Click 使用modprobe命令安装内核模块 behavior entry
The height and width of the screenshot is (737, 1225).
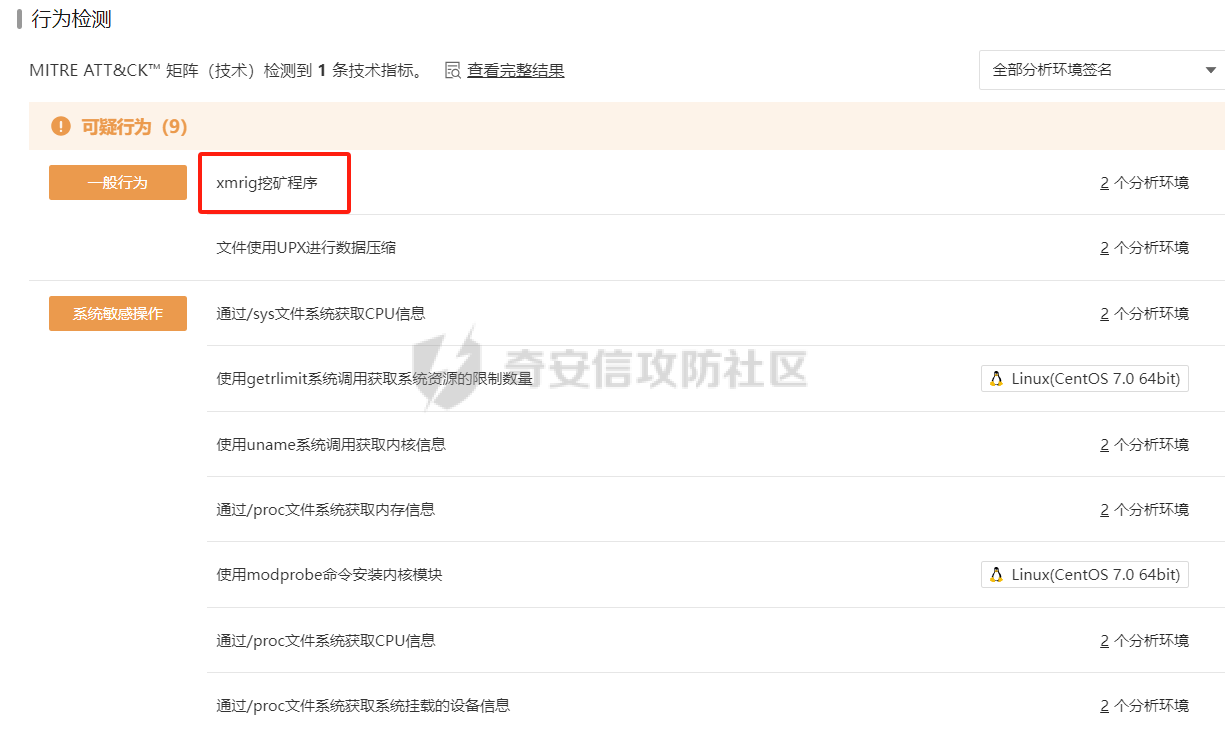[329, 575]
